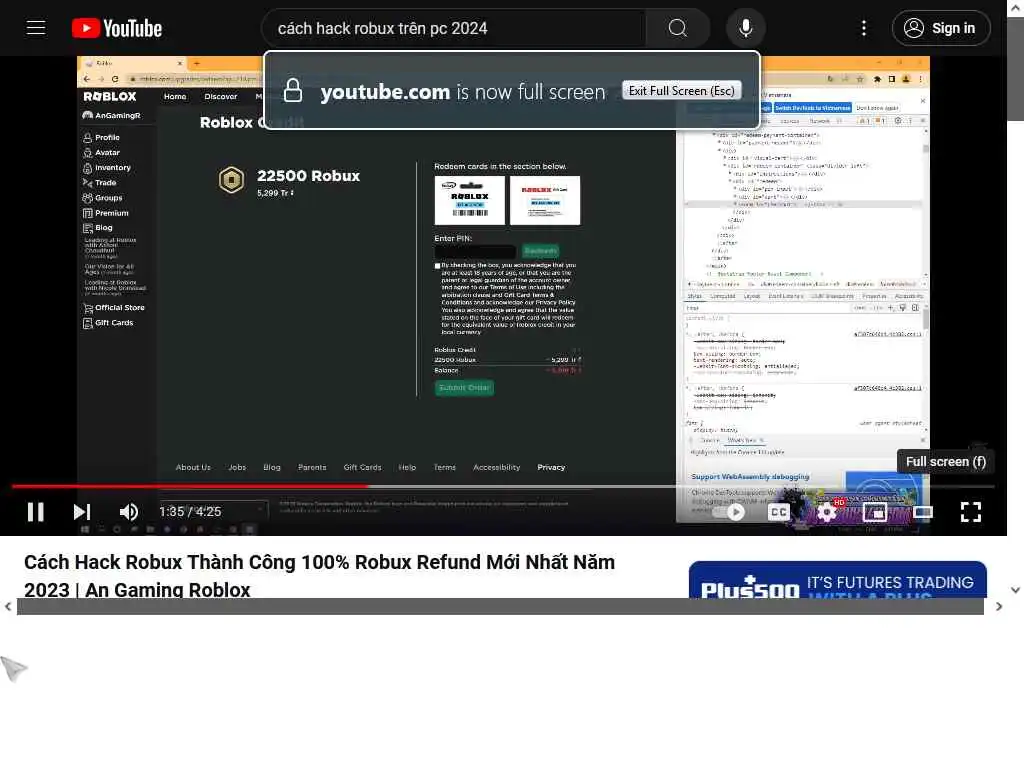Click the horizontal scrollbar left arrow
1024x768 pixels.
point(8,607)
